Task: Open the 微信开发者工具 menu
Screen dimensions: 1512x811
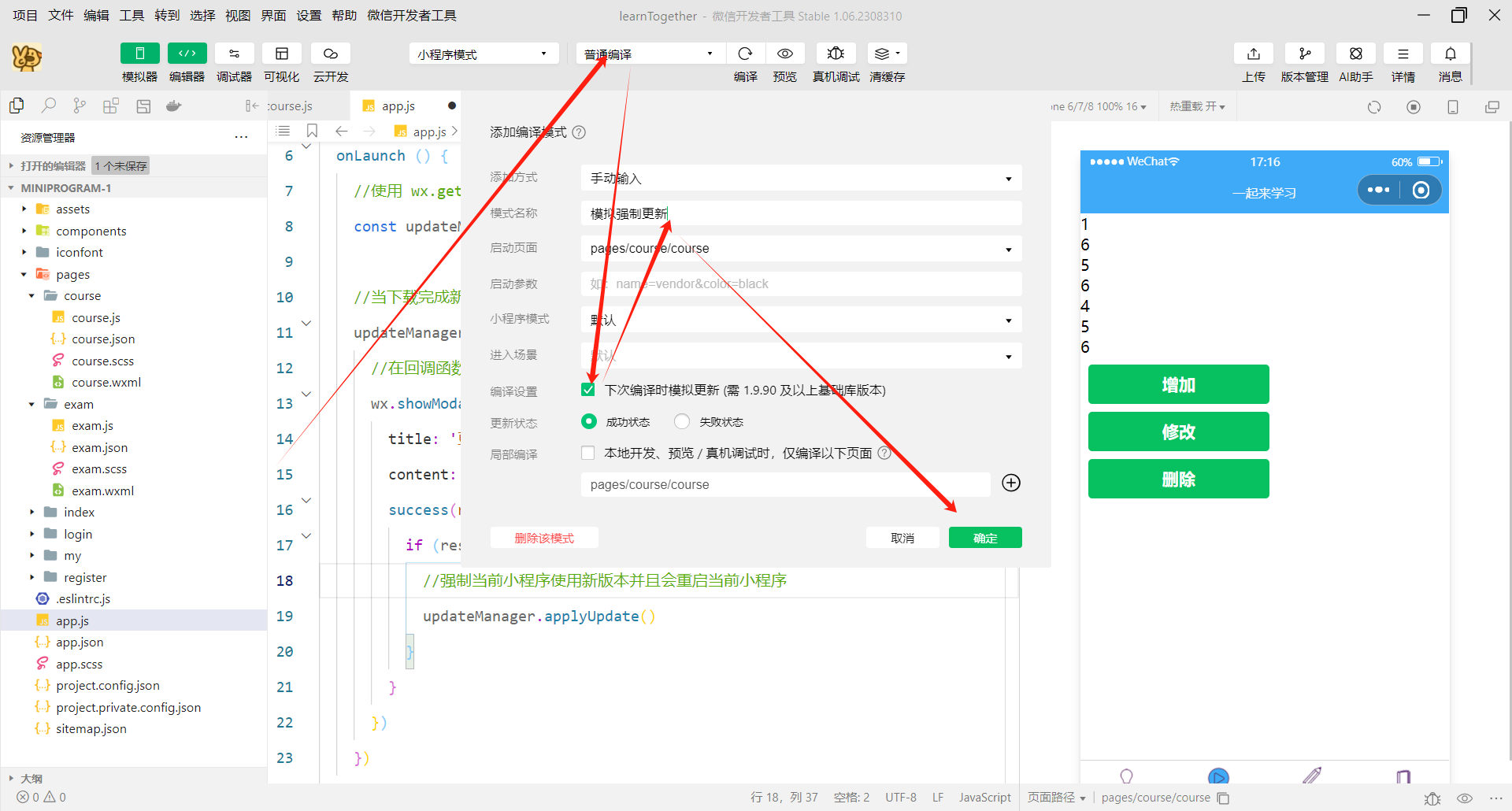Action: coord(411,15)
